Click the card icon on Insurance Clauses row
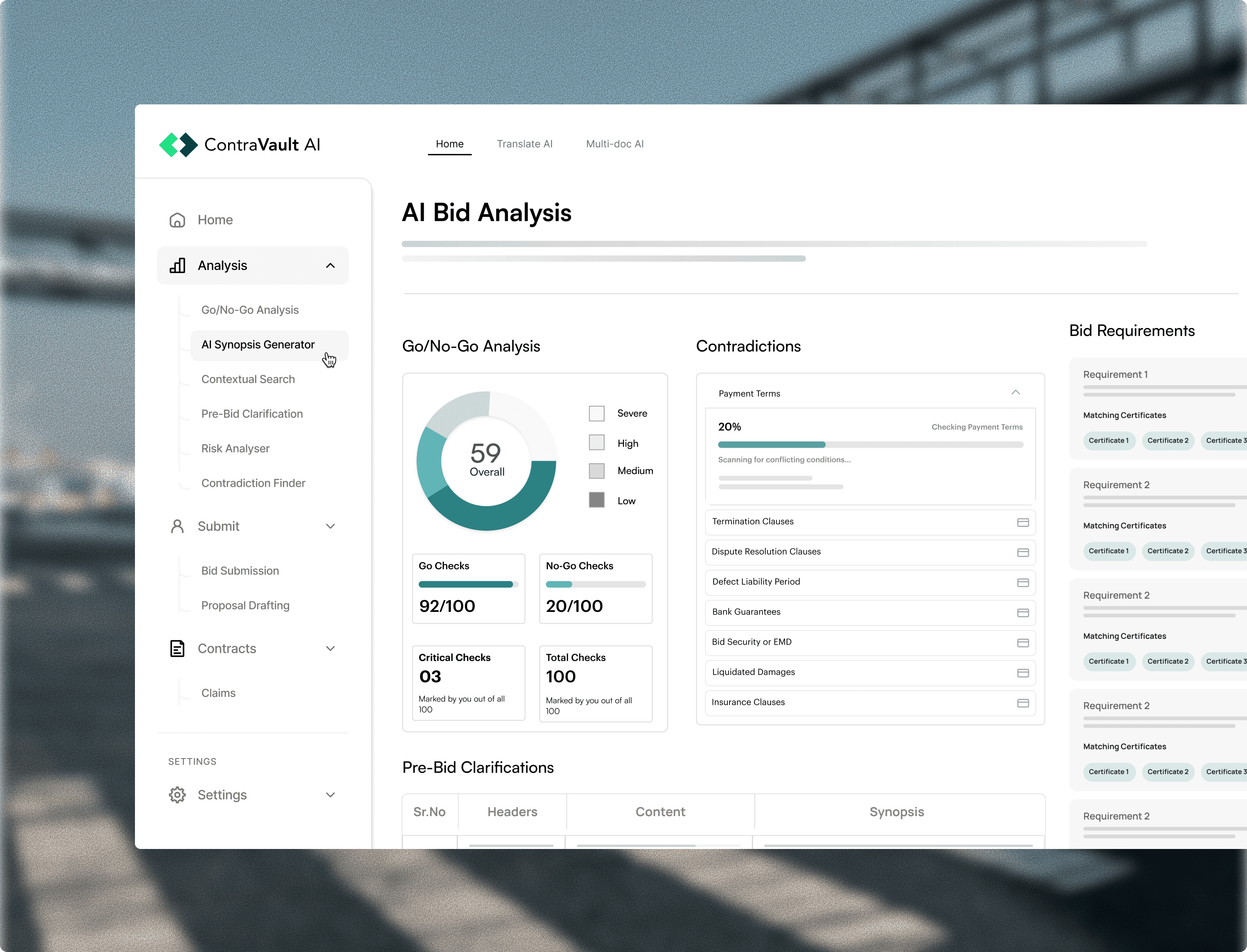The height and width of the screenshot is (952, 1247). coord(1023,703)
